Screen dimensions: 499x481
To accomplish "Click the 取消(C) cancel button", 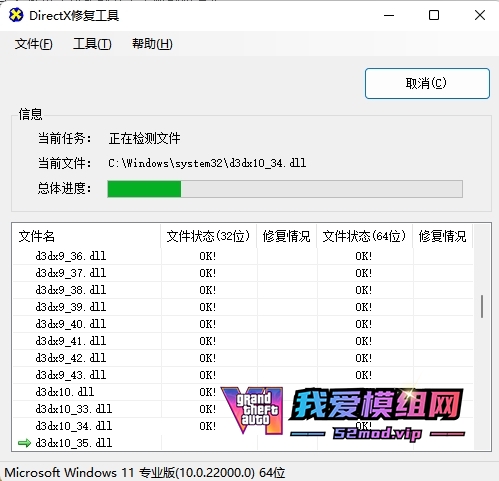I will click(427, 83).
